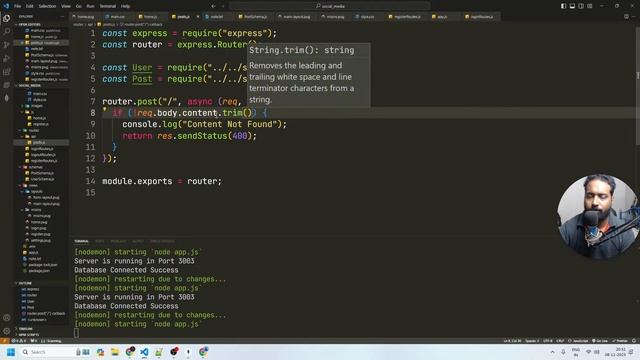This screenshot has width=640, height=360.
Task: Click the VS Code logo in title bar
Action: pos(6,6)
